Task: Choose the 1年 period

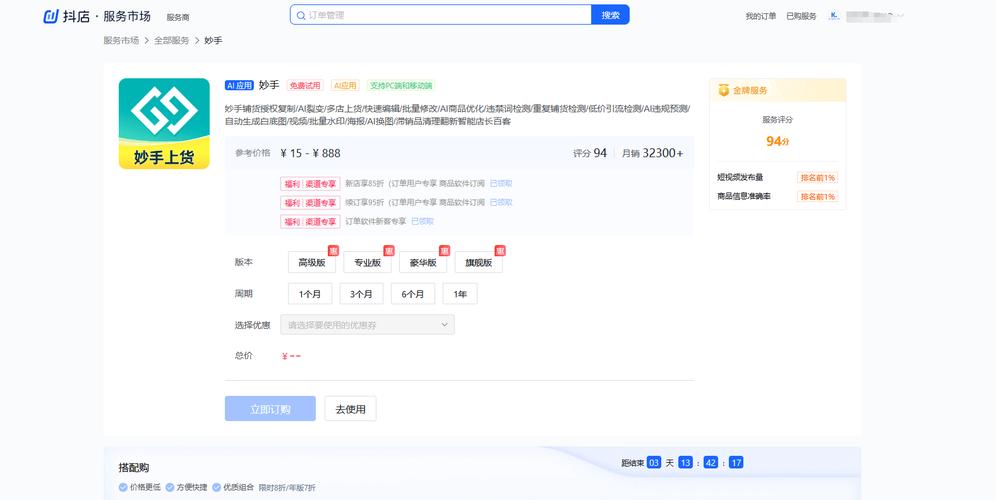Action: pyautogui.click(x=460, y=294)
